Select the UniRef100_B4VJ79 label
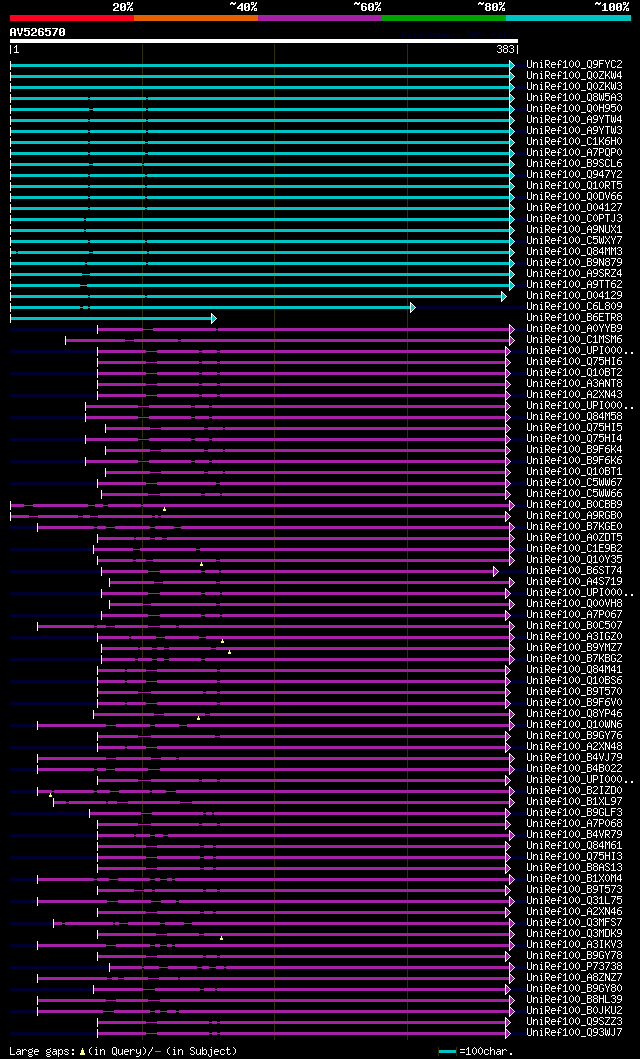The height and width of the screenshot is (1059, 640). (575, 758)
